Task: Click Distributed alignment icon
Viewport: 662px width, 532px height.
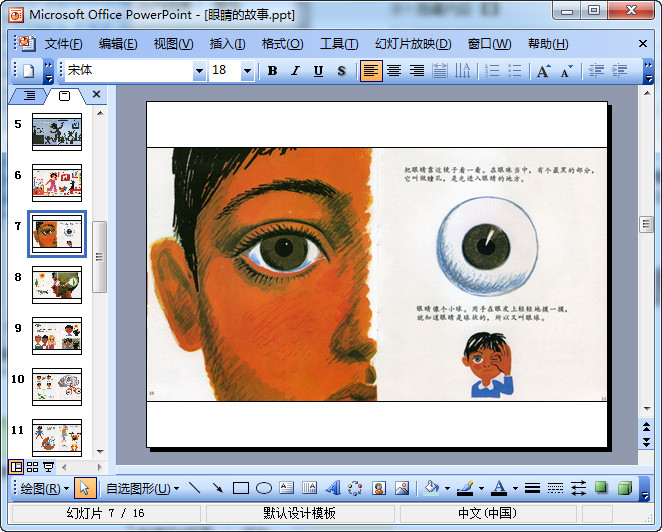Action: click(x=440, y=71)
